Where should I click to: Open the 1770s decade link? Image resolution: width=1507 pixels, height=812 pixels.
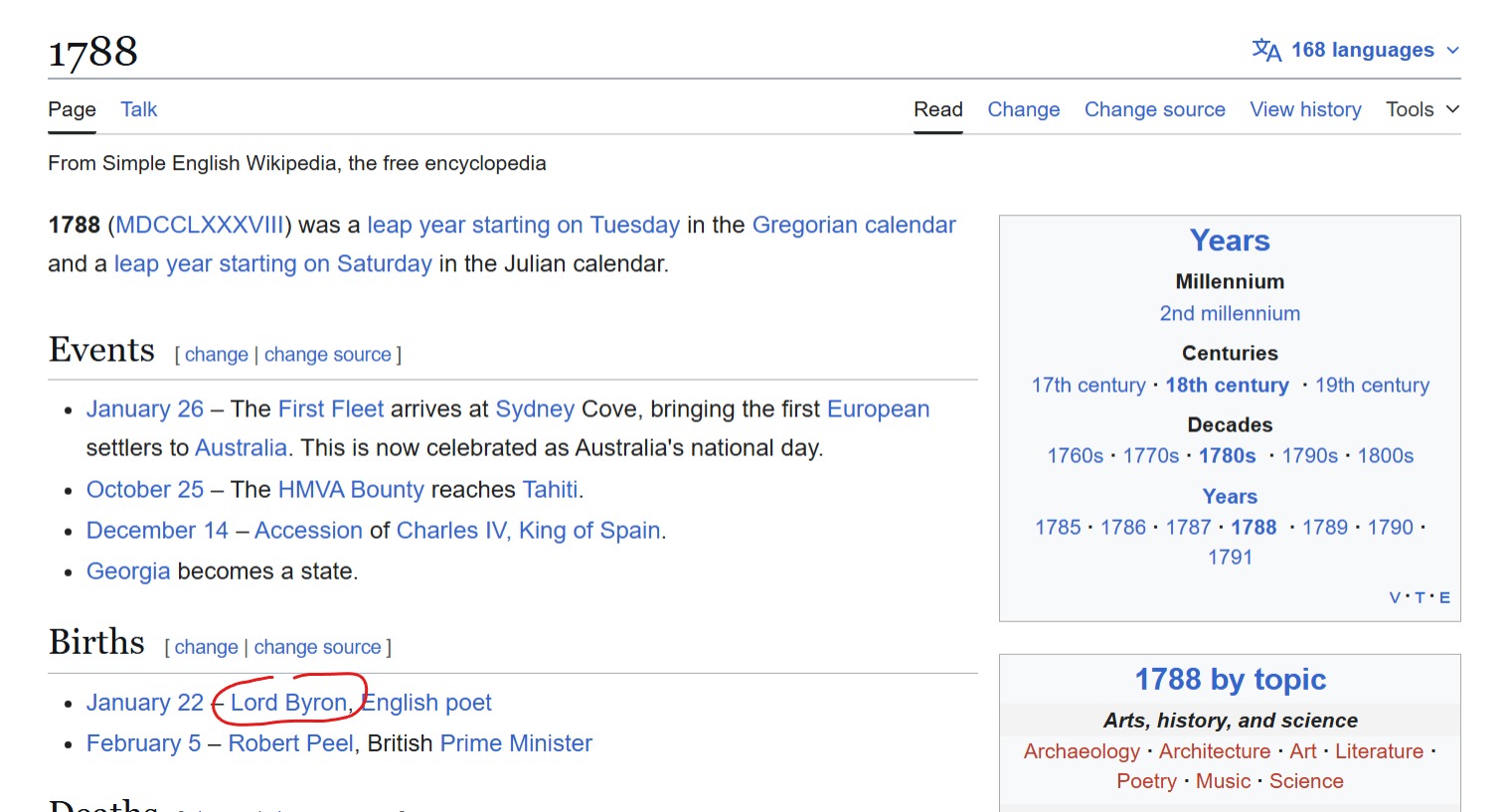1151,455
